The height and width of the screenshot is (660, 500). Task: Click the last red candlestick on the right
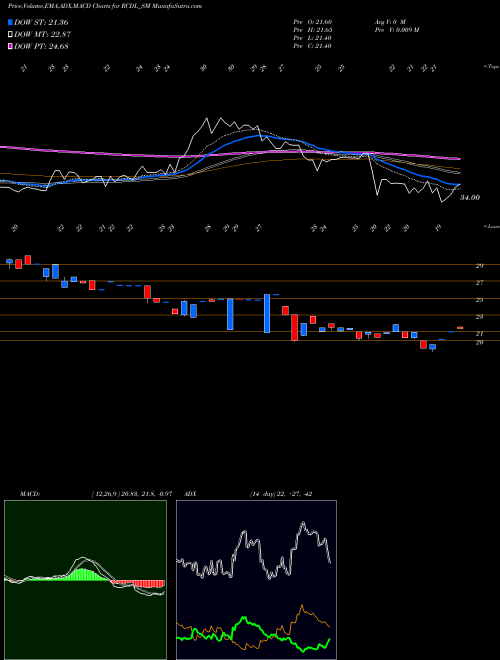[460, 327]
